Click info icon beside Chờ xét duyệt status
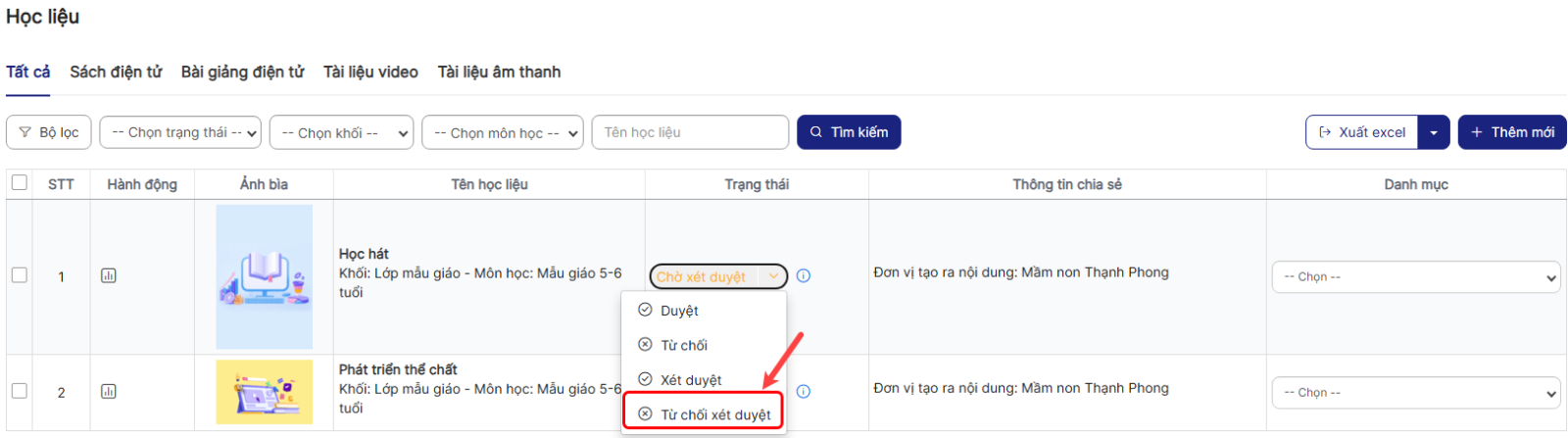Screen dimensions: 1568x438 (804, 276)
